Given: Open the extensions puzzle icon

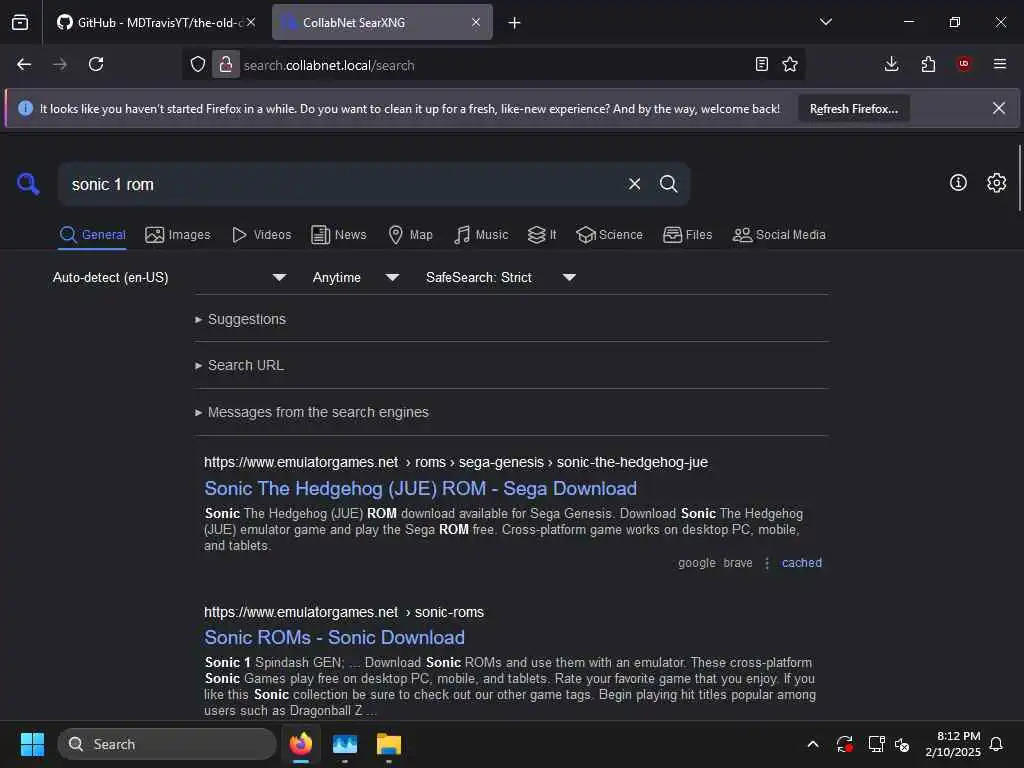Looking at the screenshot, I should tap(928, 64).
